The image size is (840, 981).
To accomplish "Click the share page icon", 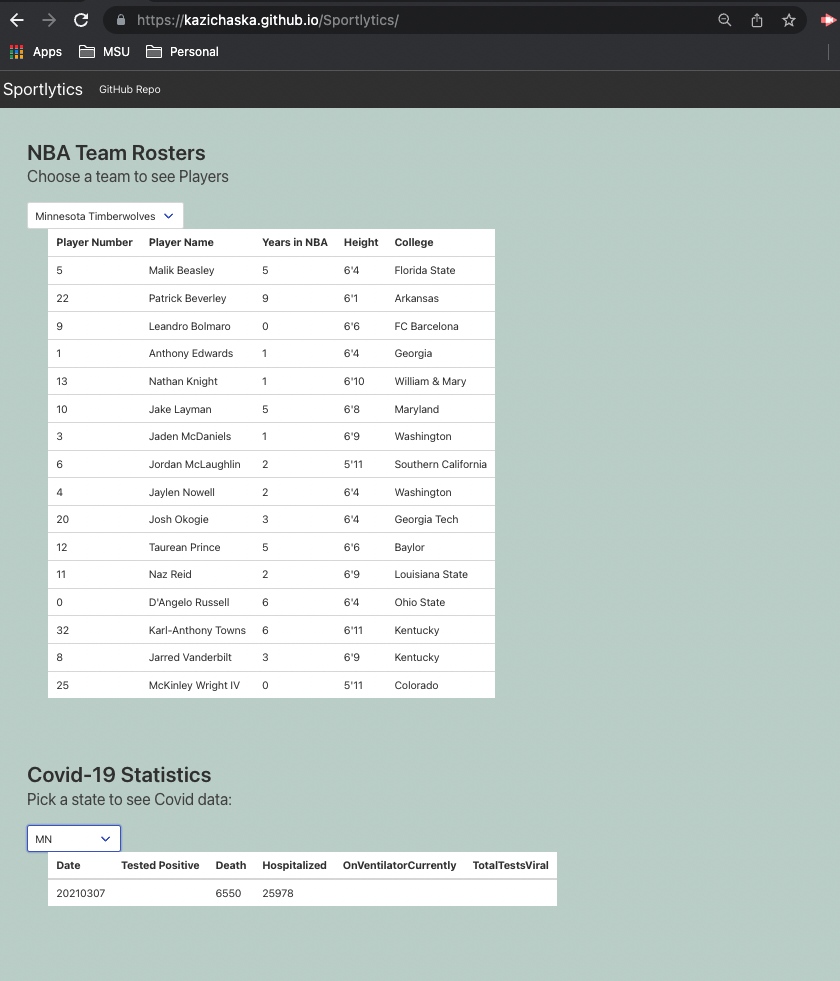I will [x=757, y=20].
